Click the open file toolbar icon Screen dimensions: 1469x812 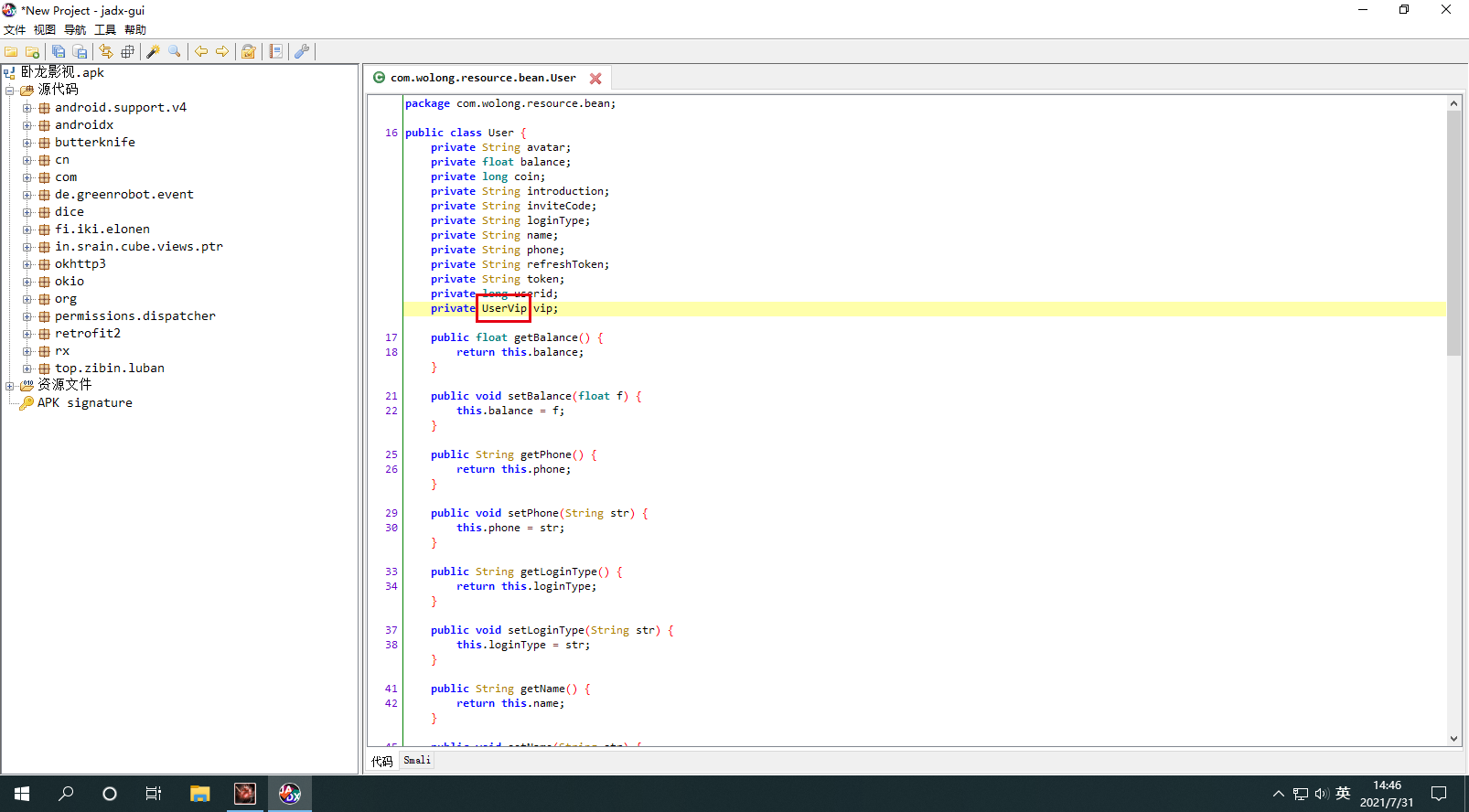tap(11, 52)
